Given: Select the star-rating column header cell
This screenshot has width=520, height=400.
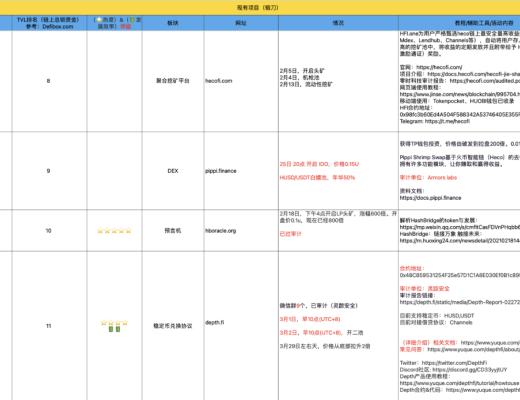Looking at the screenshot, I should [114, 23].
